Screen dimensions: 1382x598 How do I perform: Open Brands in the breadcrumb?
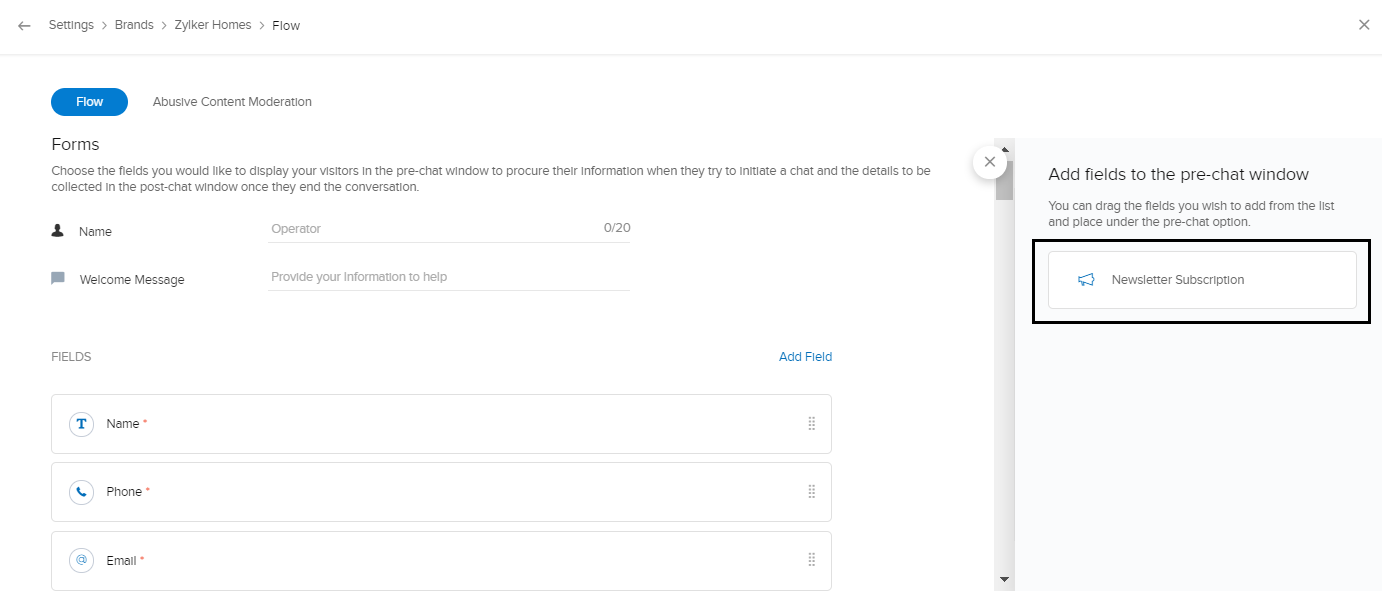coord(134,25)
